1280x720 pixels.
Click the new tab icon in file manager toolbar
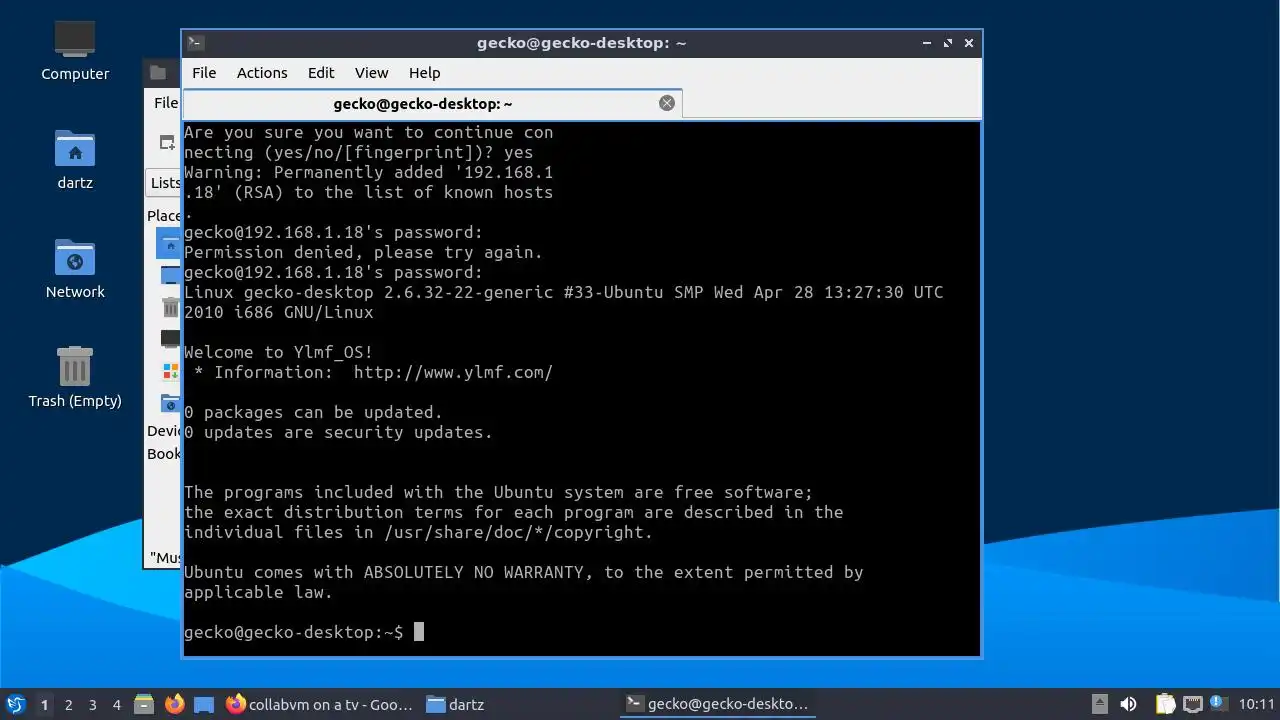pos(167,143)
